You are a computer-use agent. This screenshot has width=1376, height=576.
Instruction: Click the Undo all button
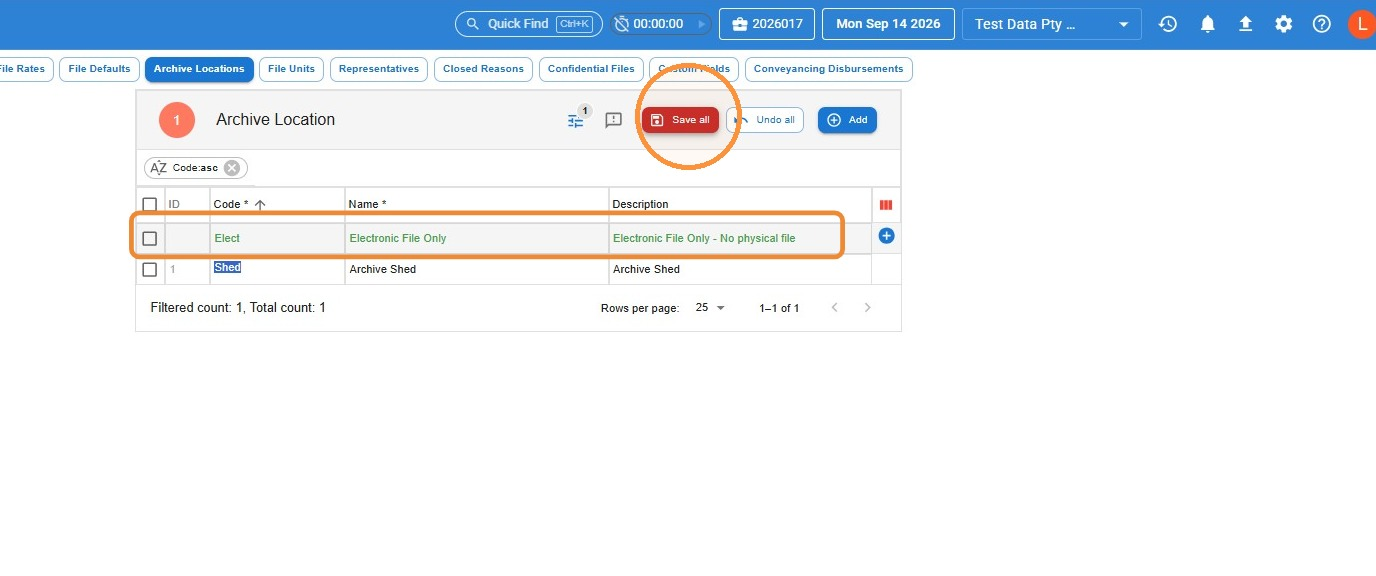[765, 120]
